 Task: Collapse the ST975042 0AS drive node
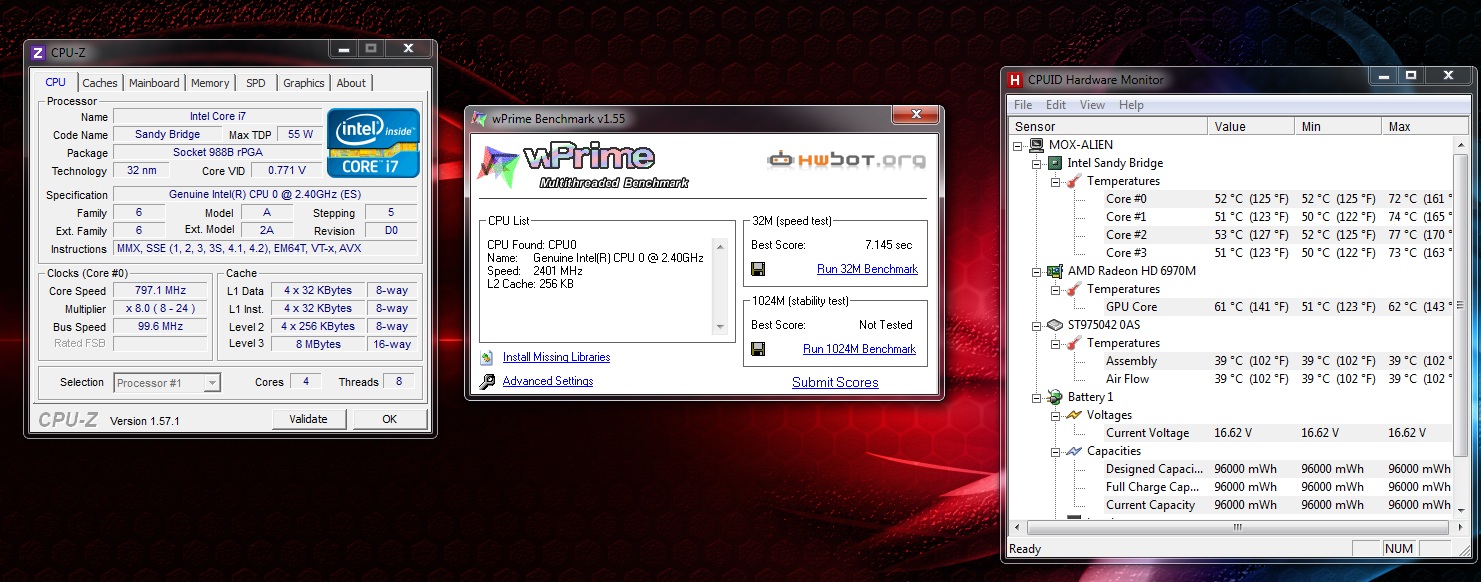1037,325
